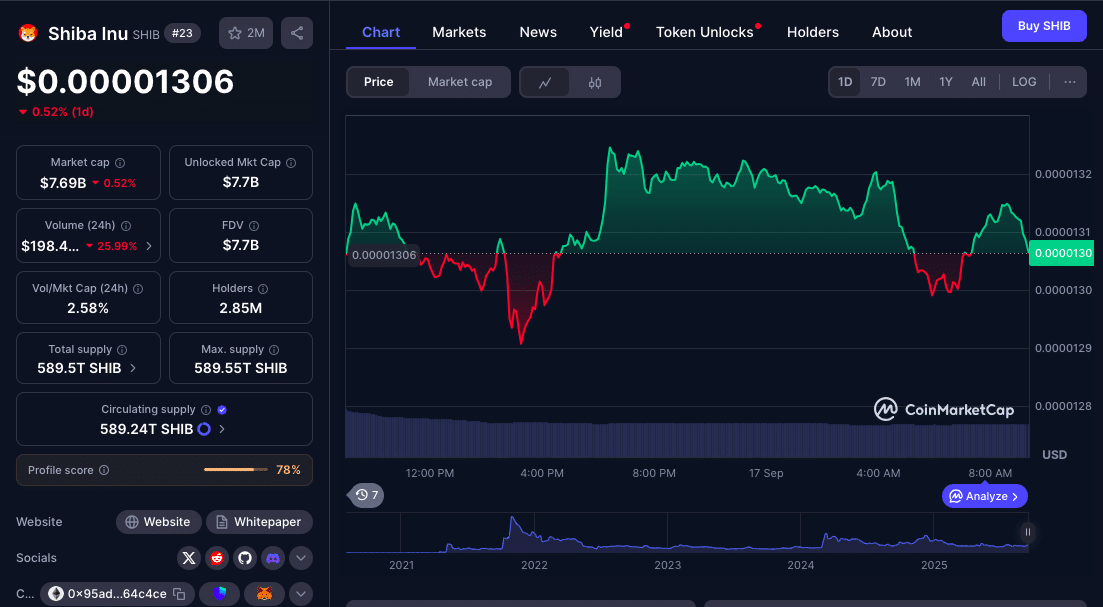Switch to candlestick chart icon
The width and height of the screenshot is (1103, 607).
[595, 82]
